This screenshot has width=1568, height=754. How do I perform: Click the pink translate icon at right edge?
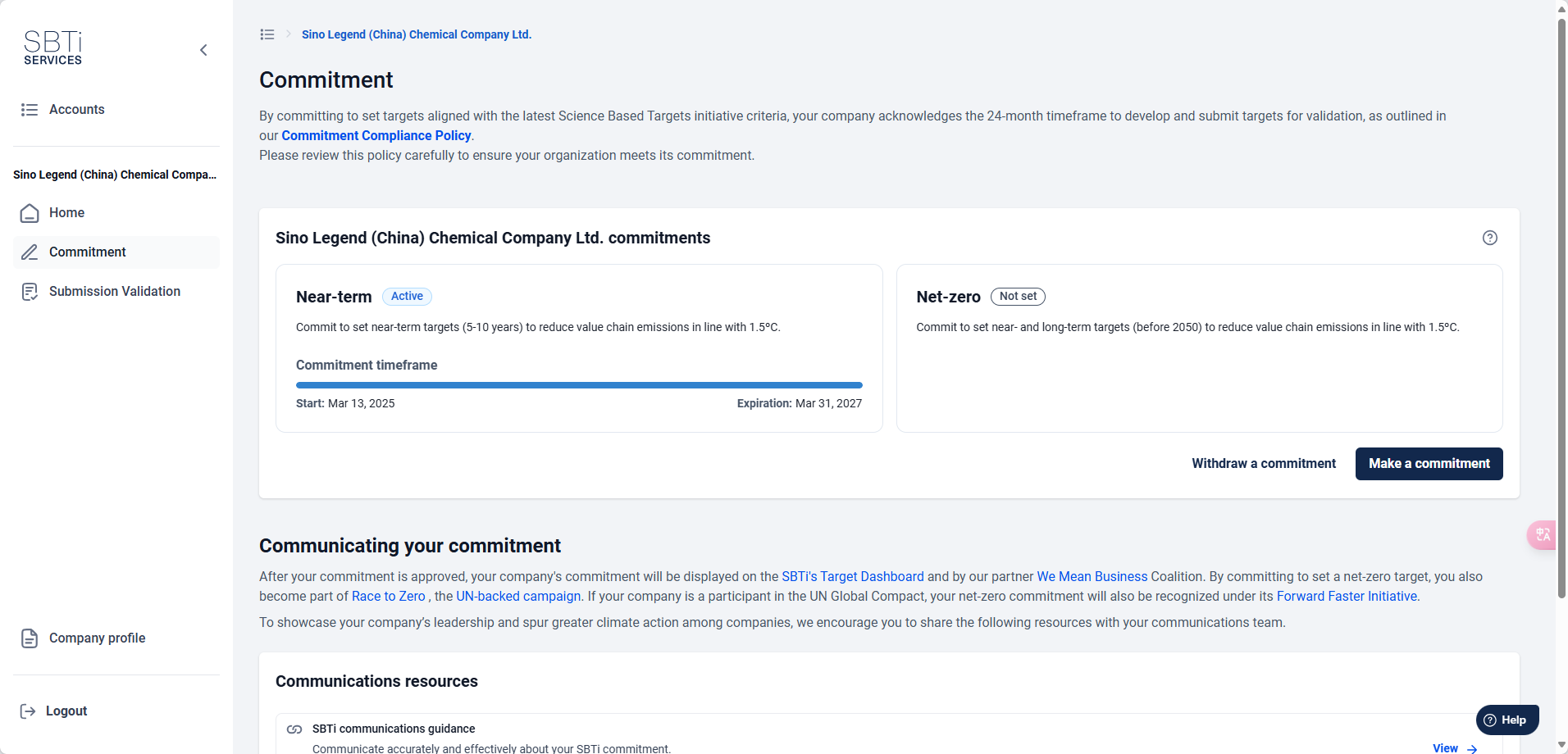click(x=1543, y=535)
